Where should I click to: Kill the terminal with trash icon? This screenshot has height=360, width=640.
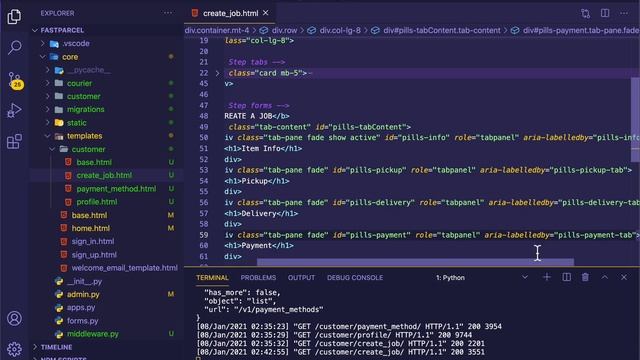point(585,277)
